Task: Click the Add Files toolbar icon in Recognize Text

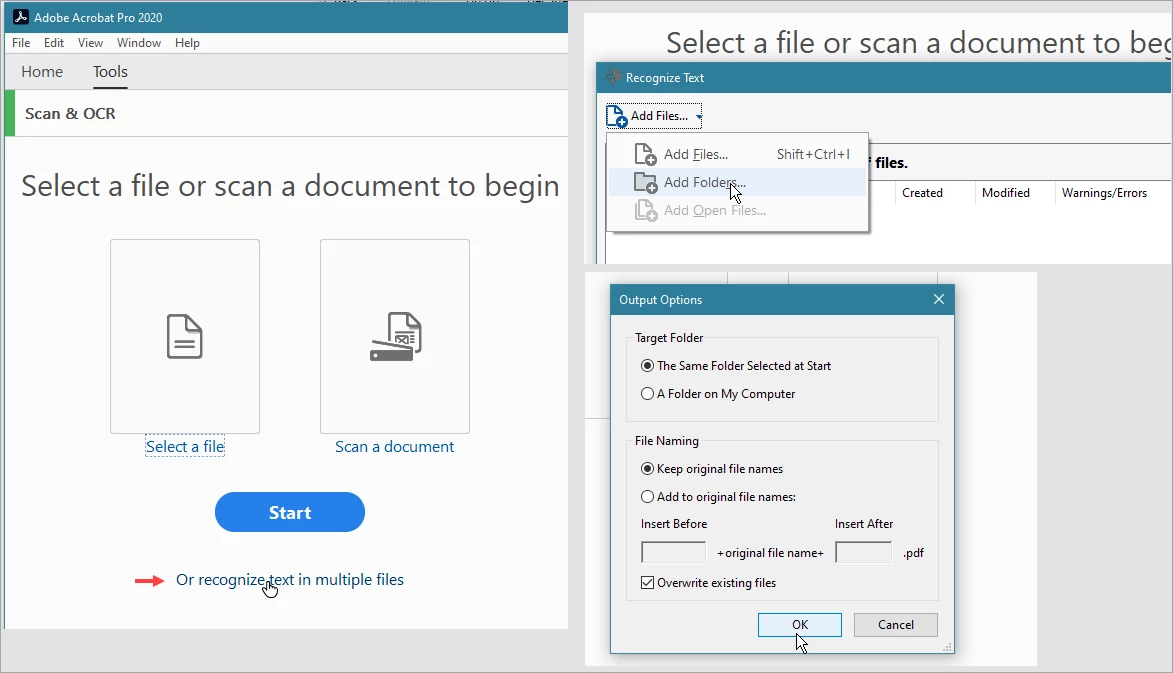Action: tap(616, 116)
